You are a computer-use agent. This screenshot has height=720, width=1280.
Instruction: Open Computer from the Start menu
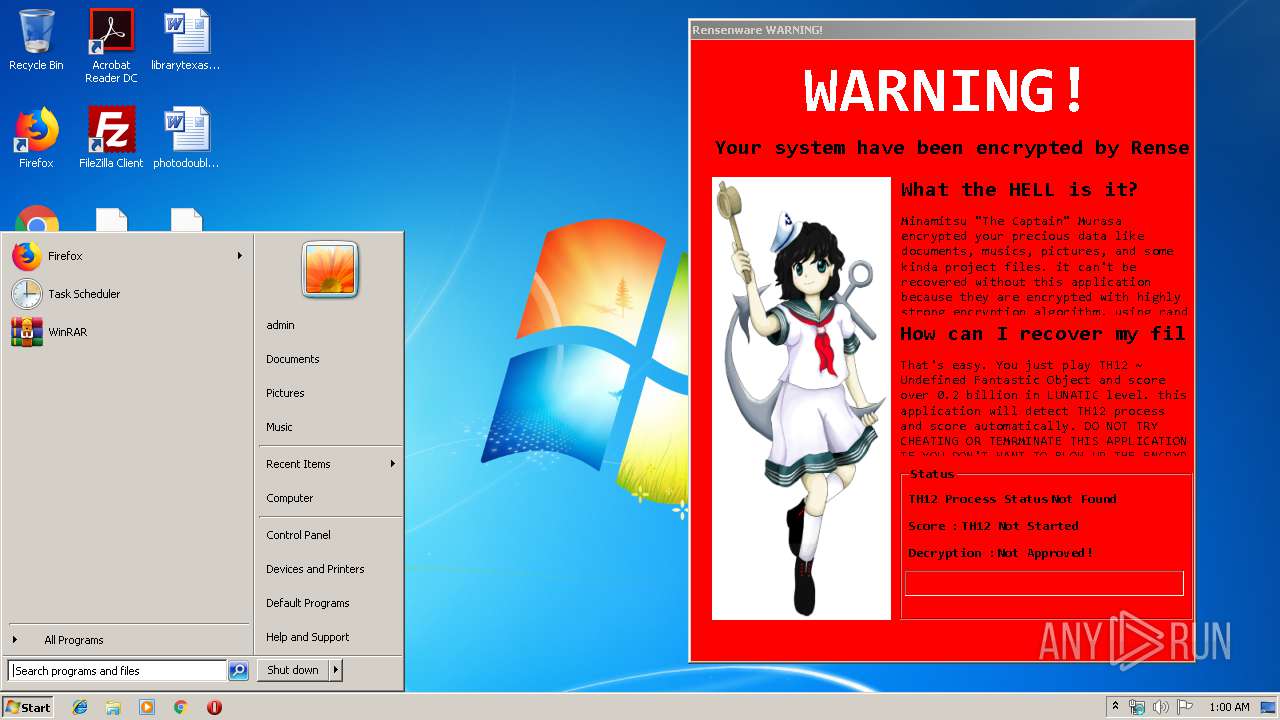[x=290, y=498]
